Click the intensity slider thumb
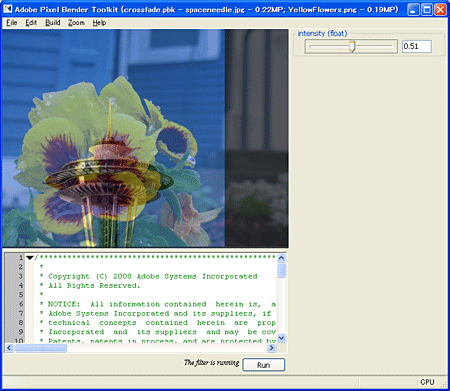450x391 pixels. point(352,46)
